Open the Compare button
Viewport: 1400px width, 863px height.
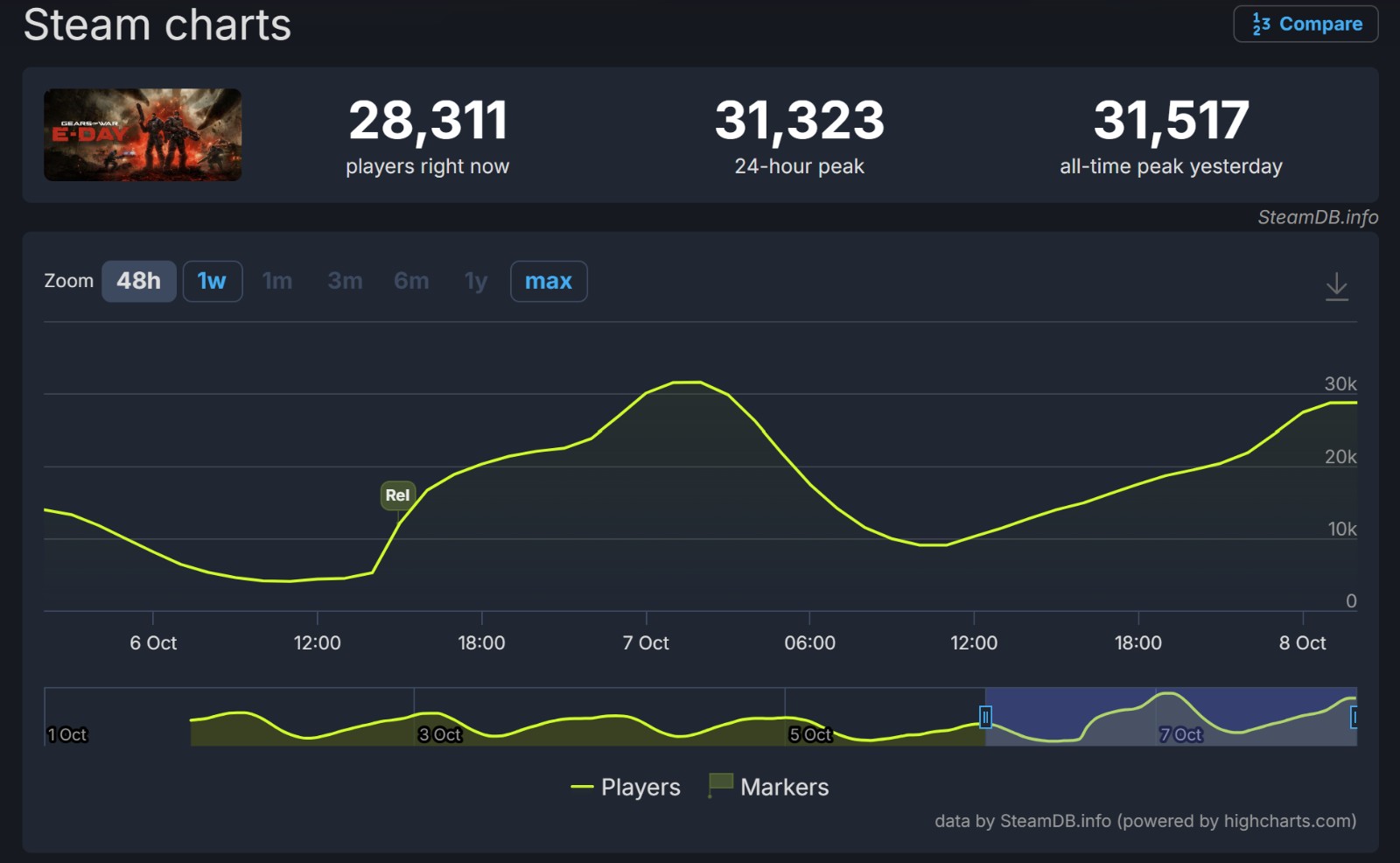(x=1305, y=24)
